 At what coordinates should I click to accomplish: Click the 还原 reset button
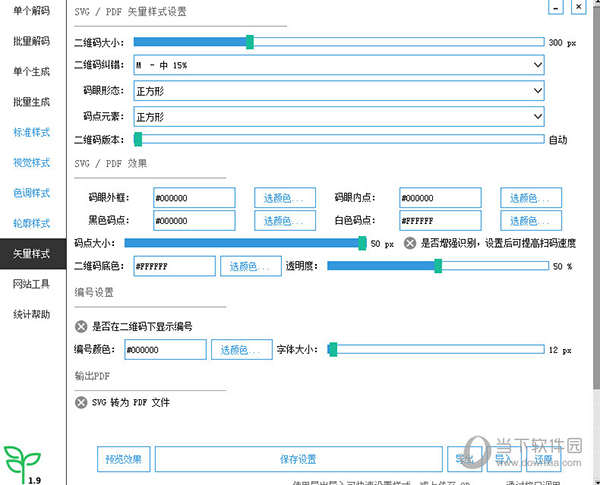(543, 459)
